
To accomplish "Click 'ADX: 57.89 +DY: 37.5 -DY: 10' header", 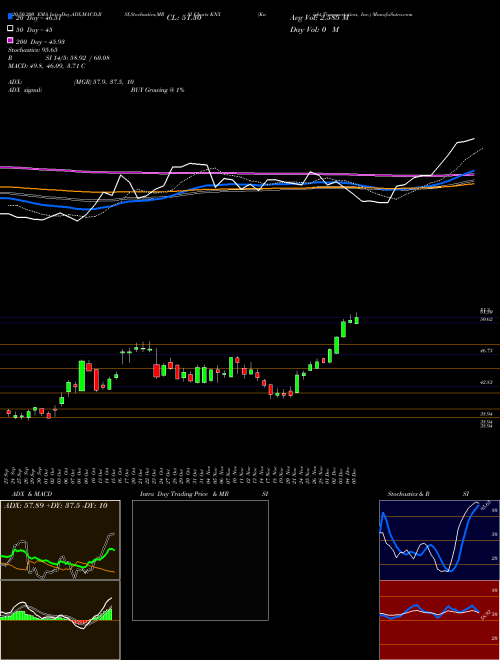I will 56,505.
